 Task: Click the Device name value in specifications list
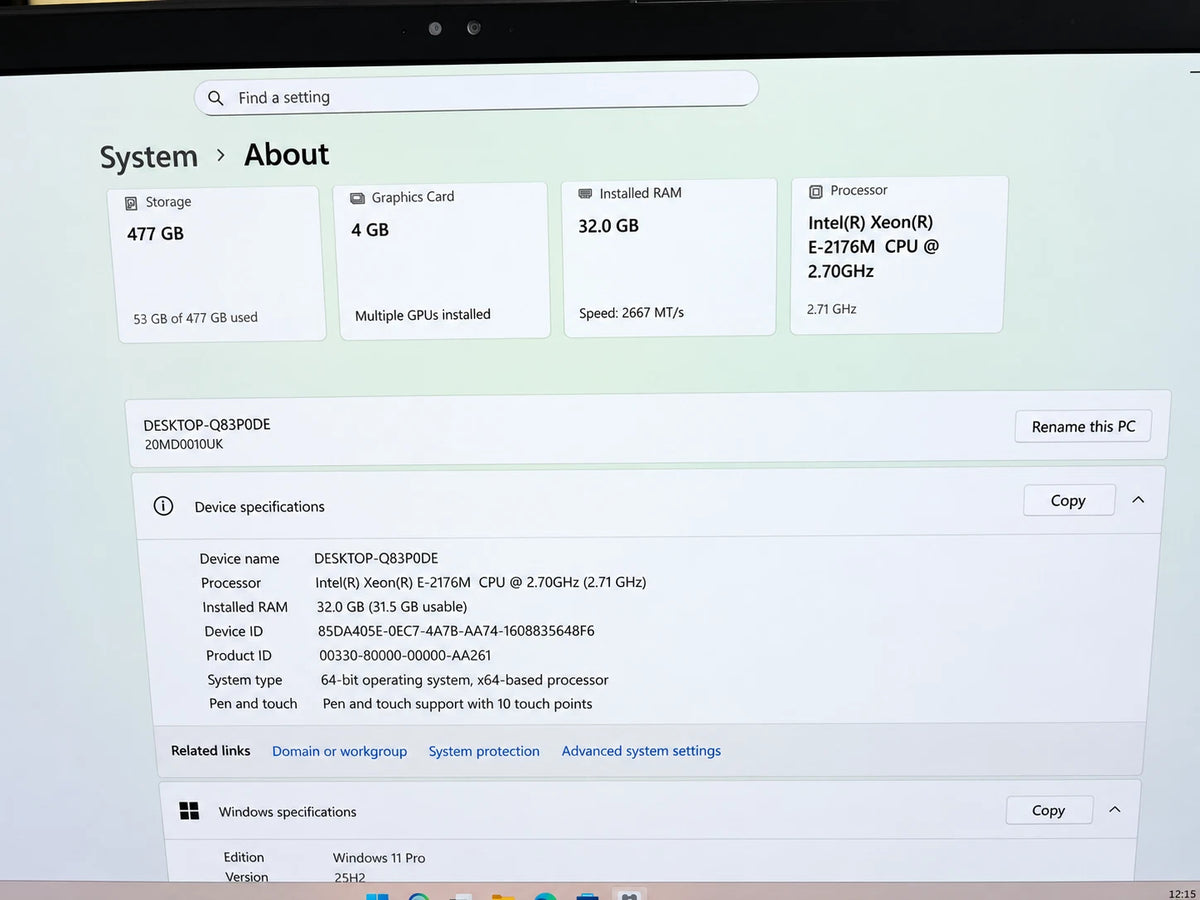pyautogui.click(x=376, y=558)
